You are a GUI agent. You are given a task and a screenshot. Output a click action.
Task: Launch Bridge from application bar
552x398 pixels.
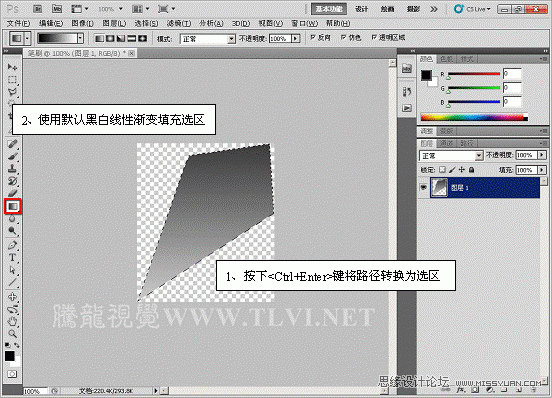[38, 9]
